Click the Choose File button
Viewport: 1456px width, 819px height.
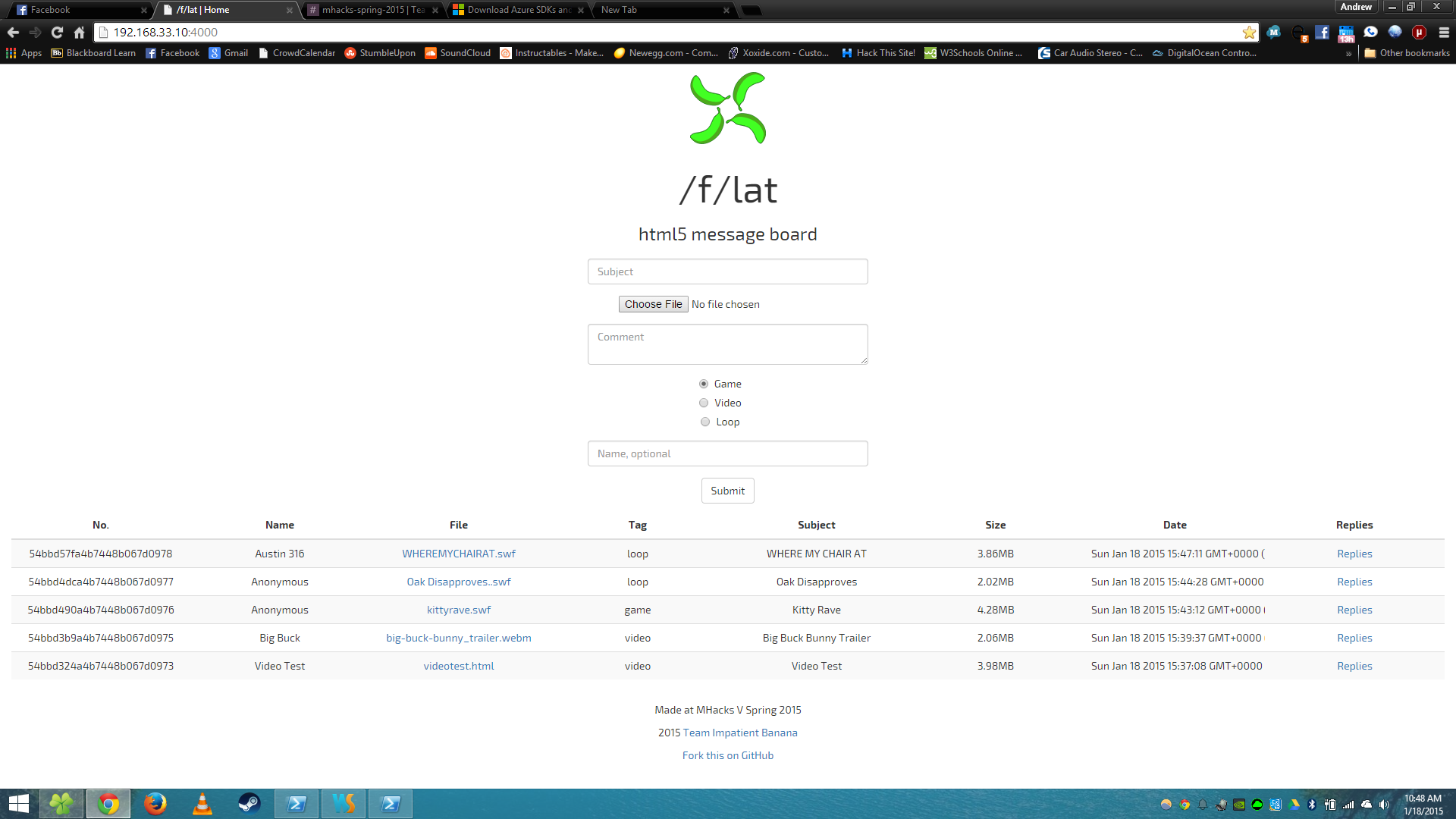653,304
